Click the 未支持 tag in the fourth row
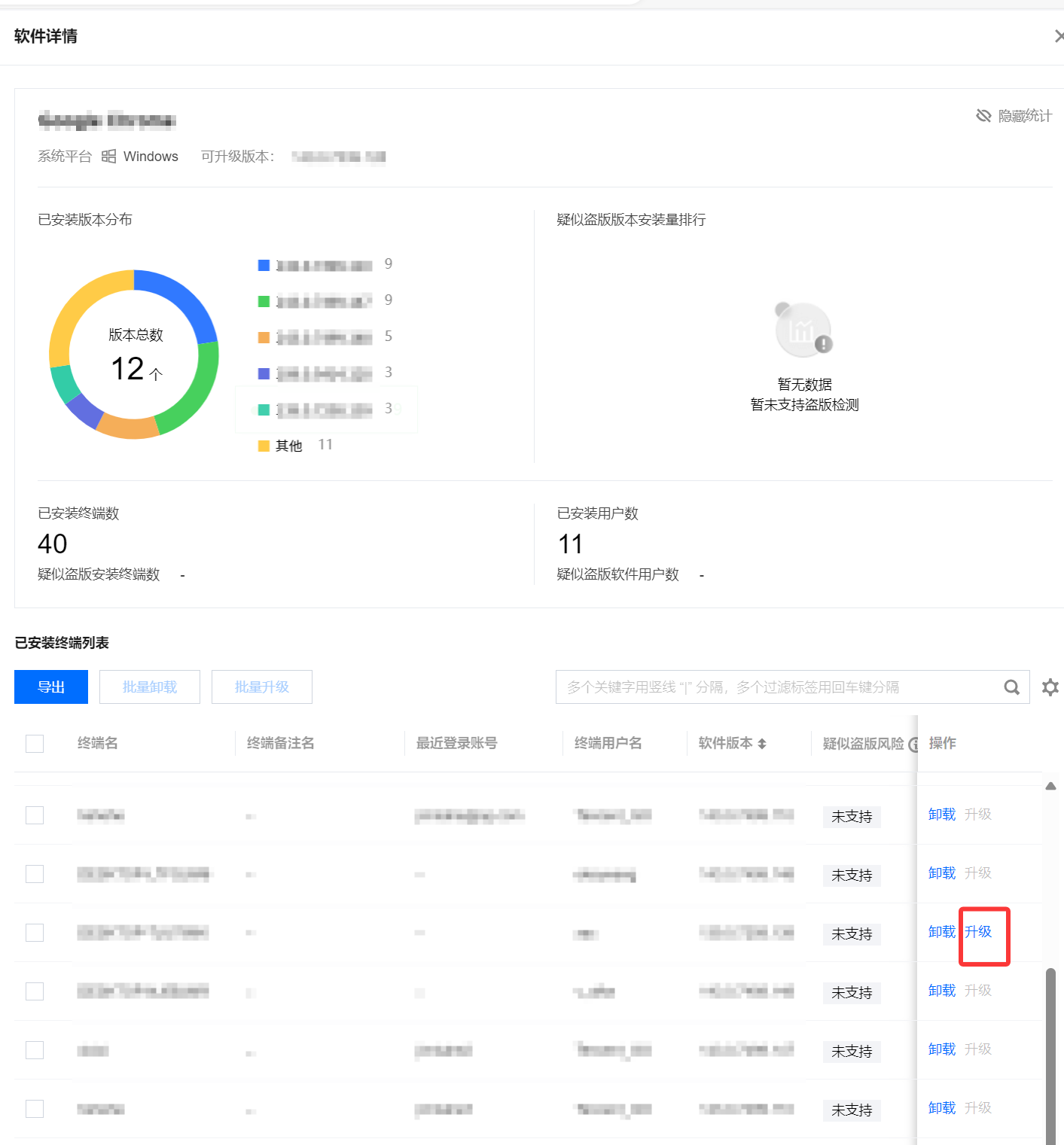1064x1145 pixels. (x=852, y=992)
